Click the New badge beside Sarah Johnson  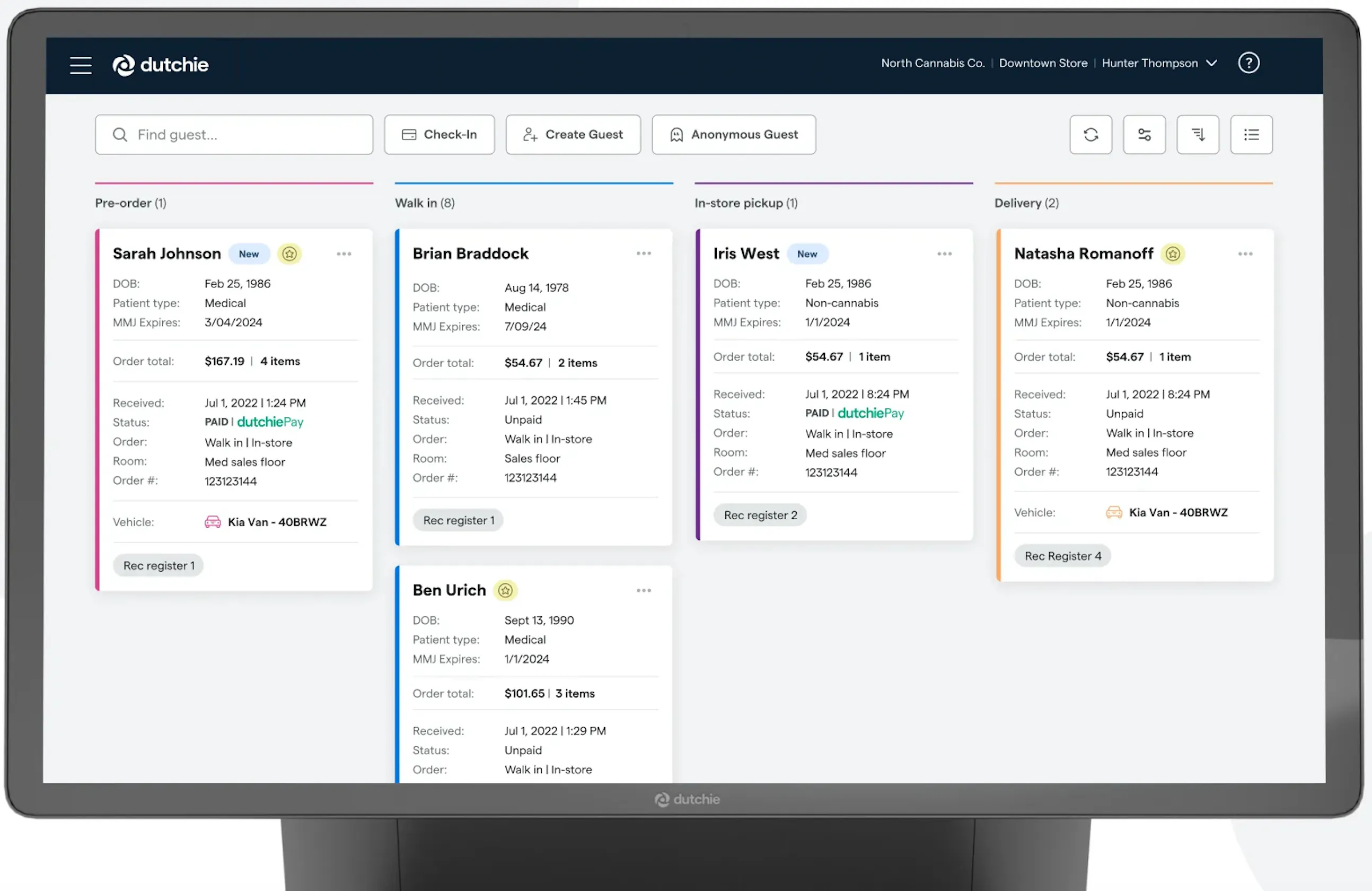tap(249, 254)
